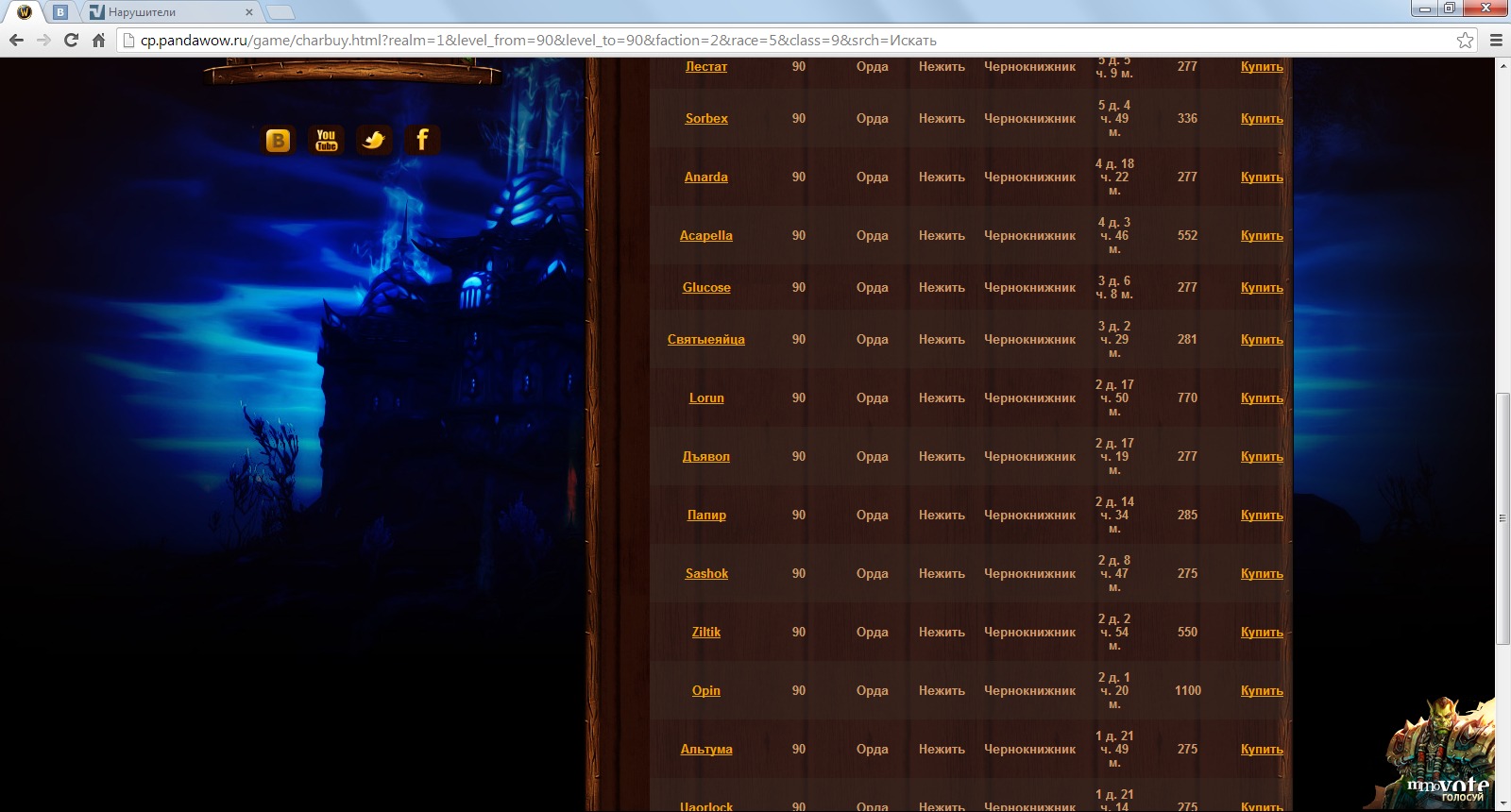Click the scrollbar up arrow
This screenshot has width=1511, height=812.
[1503, 65]
